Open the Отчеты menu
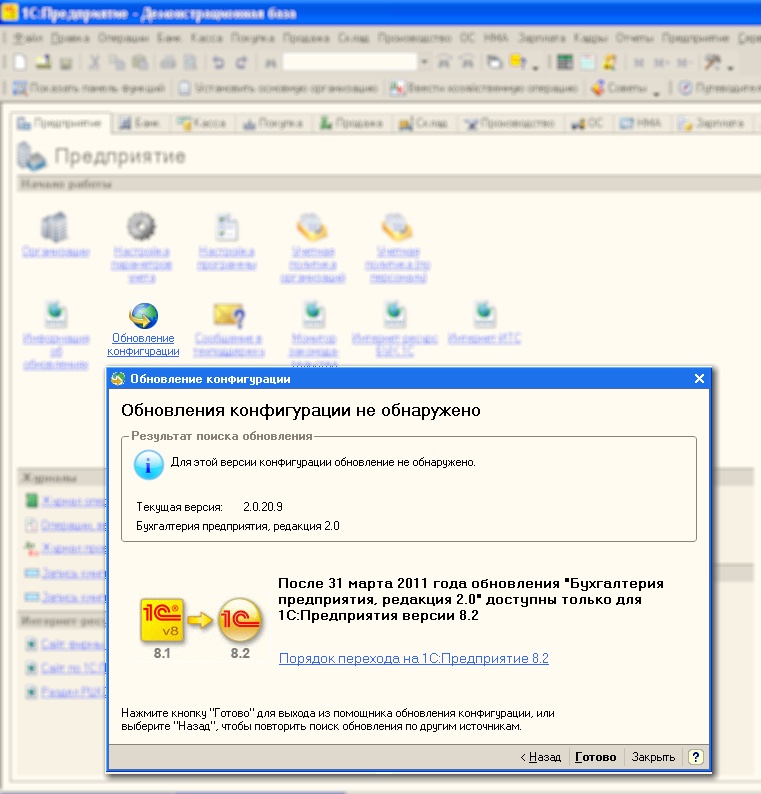This screenshot has height=794, width=761. [x=634, y=38]
